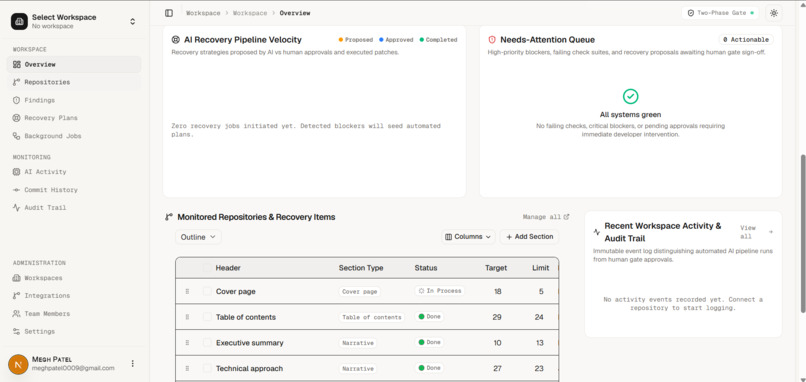
Task: Check the Table of contents checkbox
Action: 207,317
